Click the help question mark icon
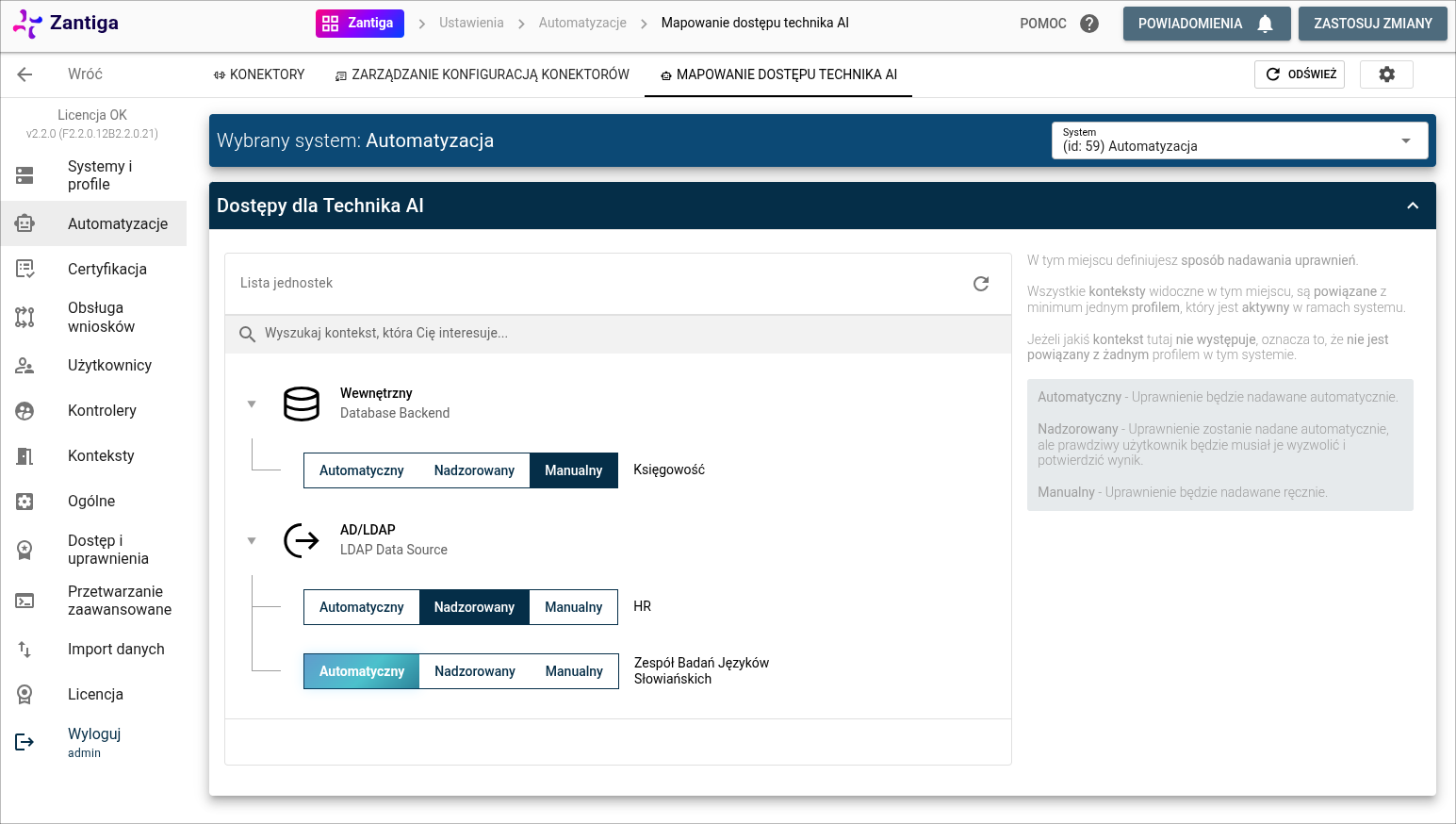The image size is (1456, 824). pos(1089,24)
